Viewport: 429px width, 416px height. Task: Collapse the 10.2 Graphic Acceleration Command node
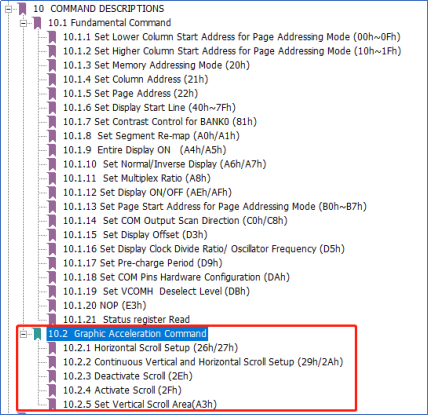23,334
